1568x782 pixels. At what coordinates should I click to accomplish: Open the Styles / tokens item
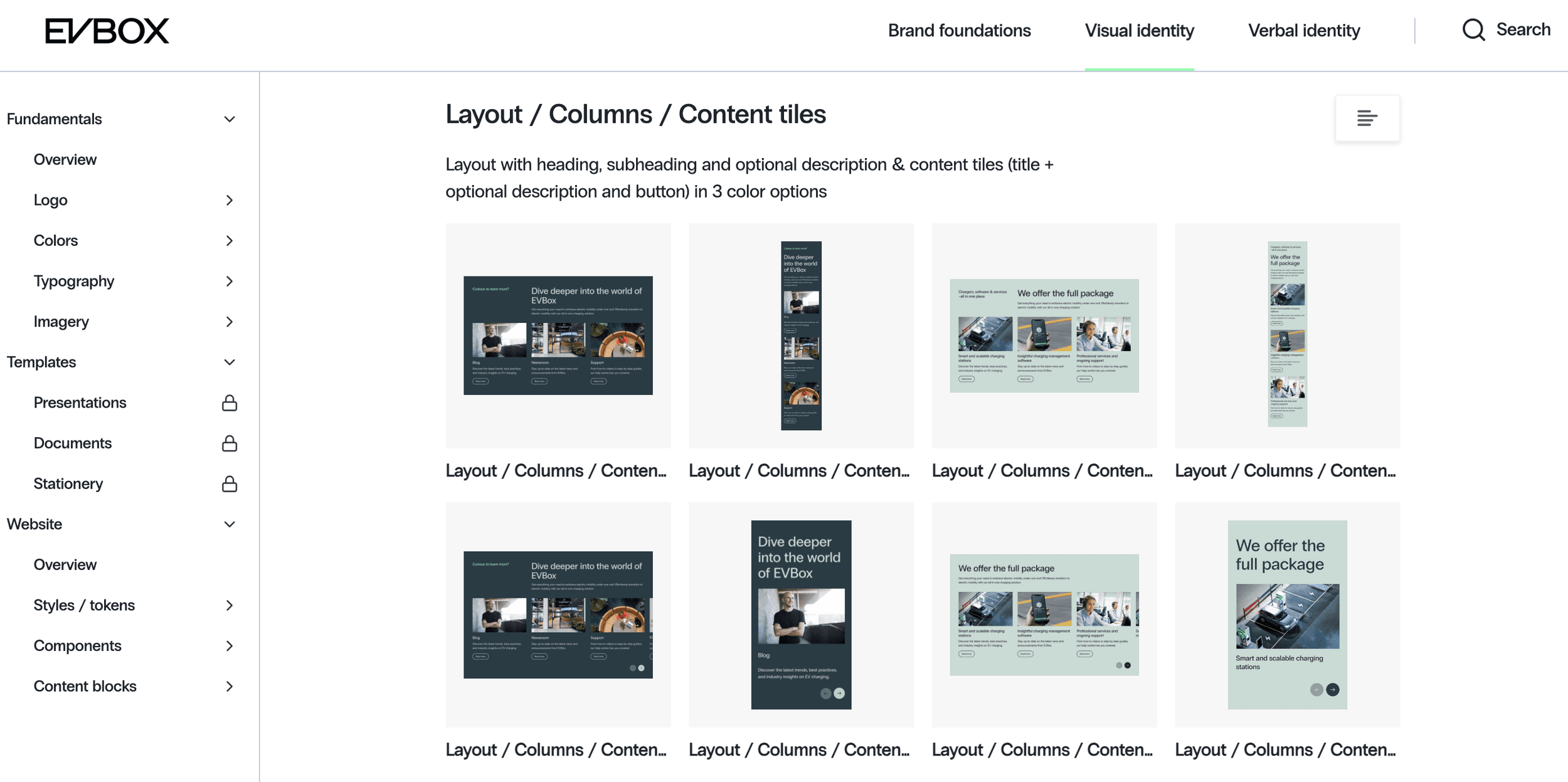(x=85, y=605)
